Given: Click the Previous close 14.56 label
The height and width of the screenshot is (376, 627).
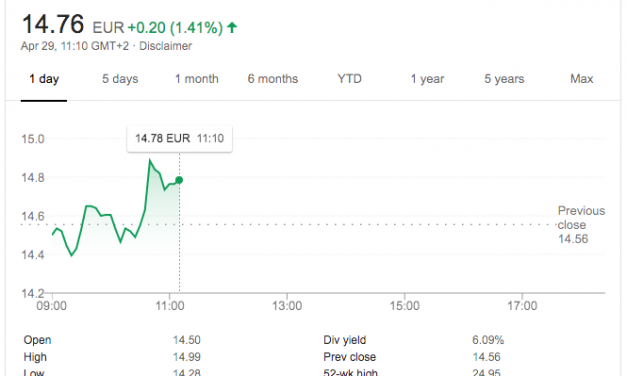Looking at the screenshot, I should pos(581,225).
